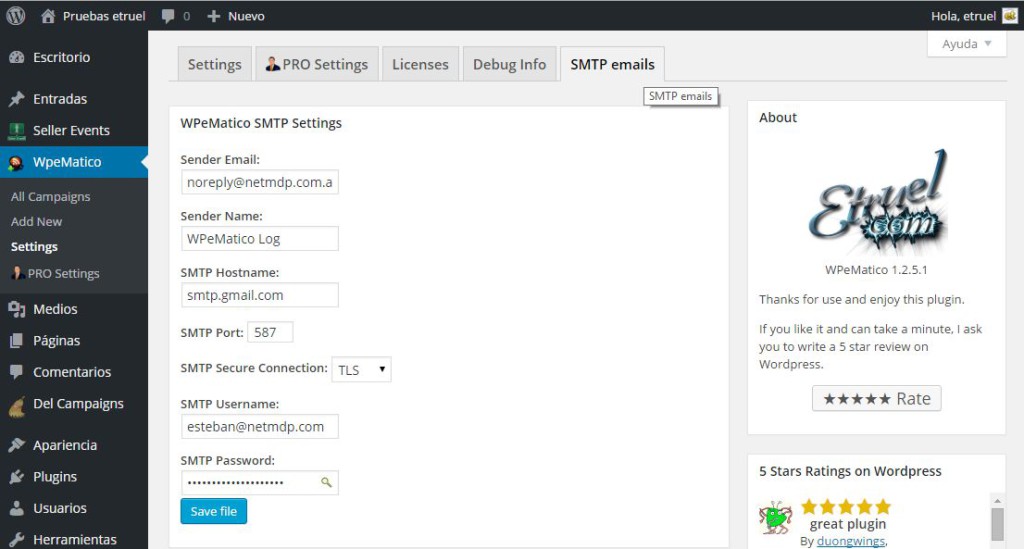The height and width of the screenshot is (549, 1024).
Task: Click the SMTP Port field showing 587
Action: click(x=270, y=332)
